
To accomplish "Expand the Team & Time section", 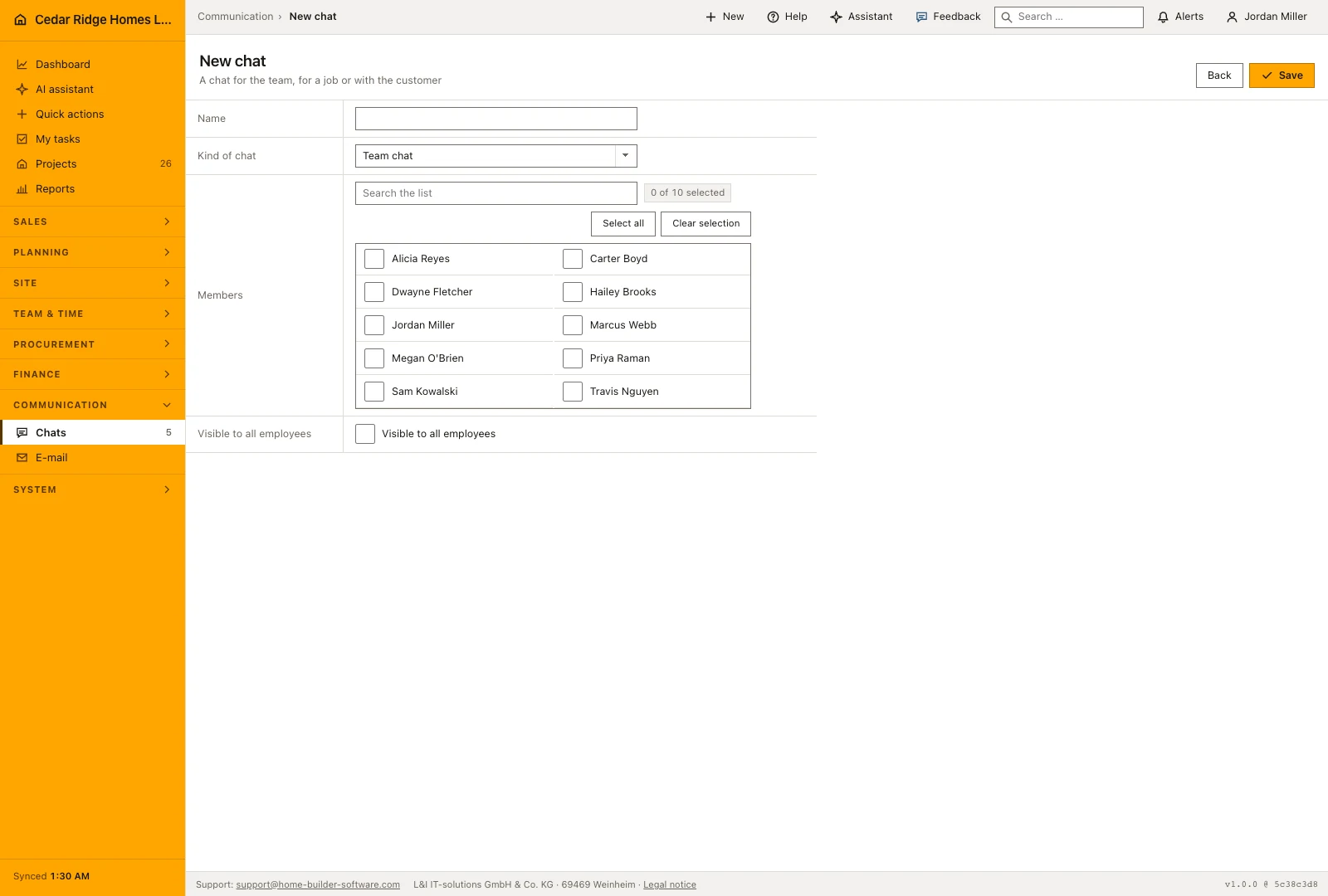I will point(92,314).
